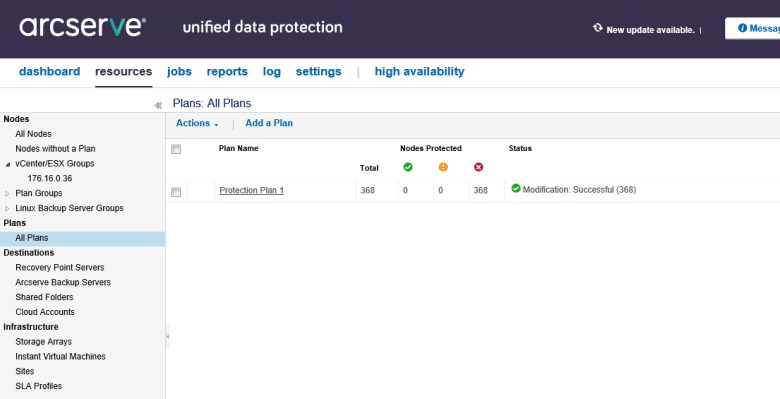Viewport: 780px width, 399px height.
Task: Open the Protection Plan 1 link
Action: (252, 191)
